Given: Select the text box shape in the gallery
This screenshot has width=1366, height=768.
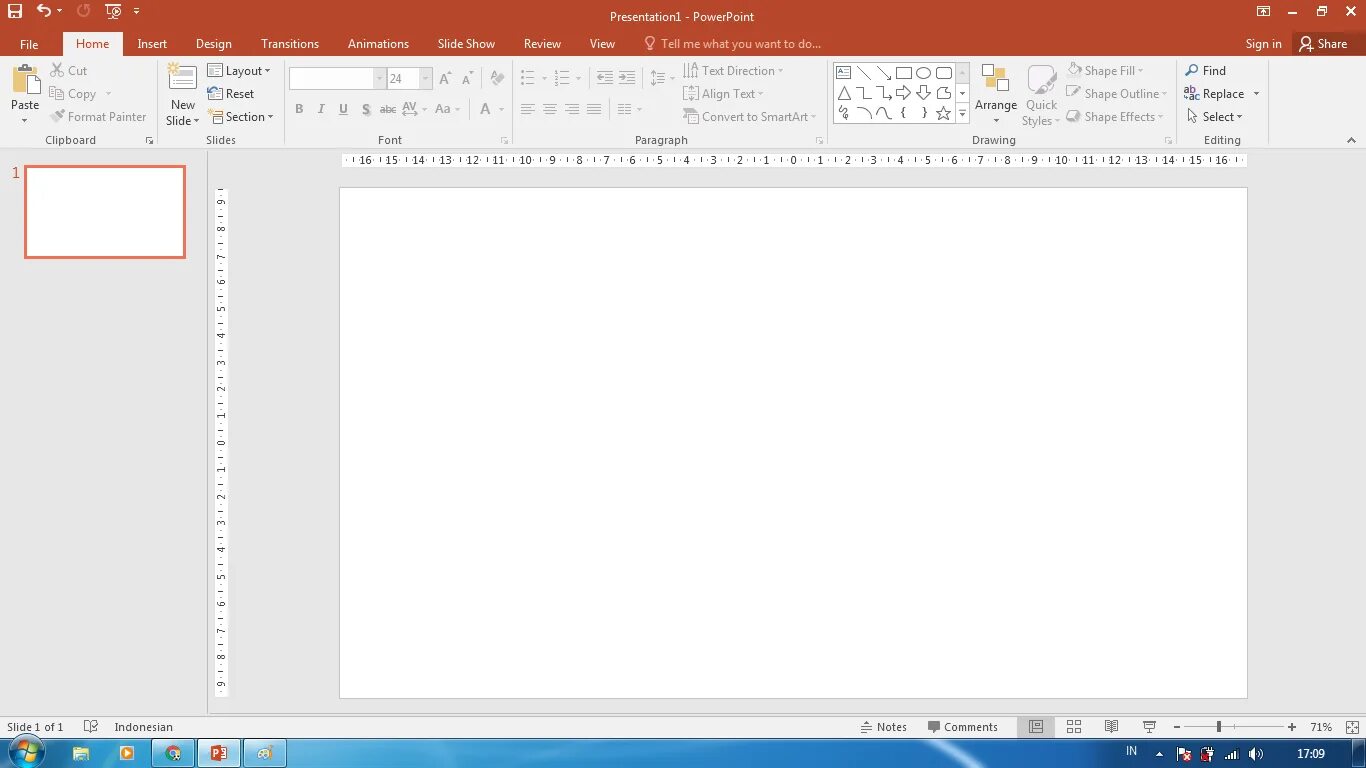Looking at the screenshot, I should click(x=843, y=73).
